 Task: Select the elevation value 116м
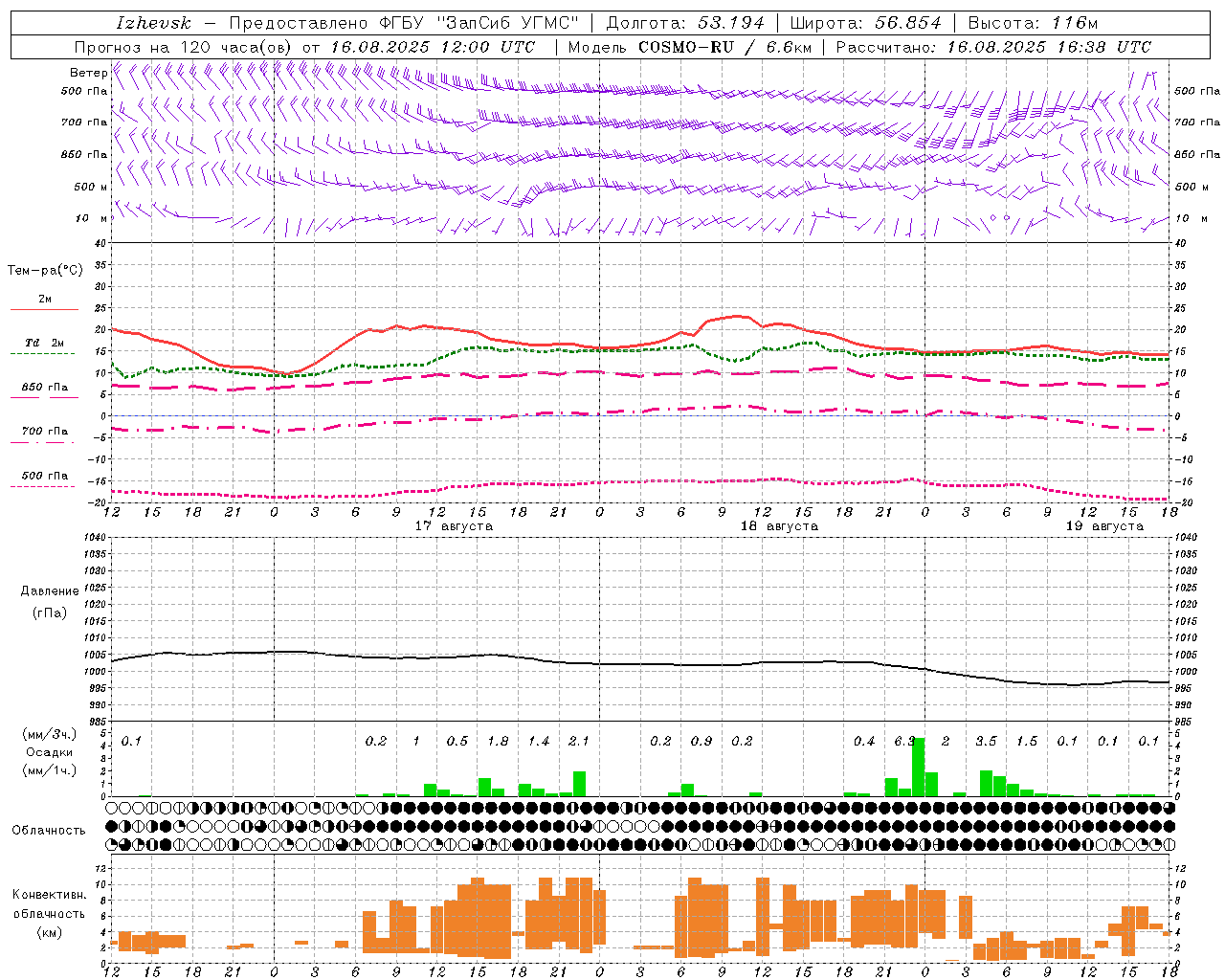(x=1074, y=23)
